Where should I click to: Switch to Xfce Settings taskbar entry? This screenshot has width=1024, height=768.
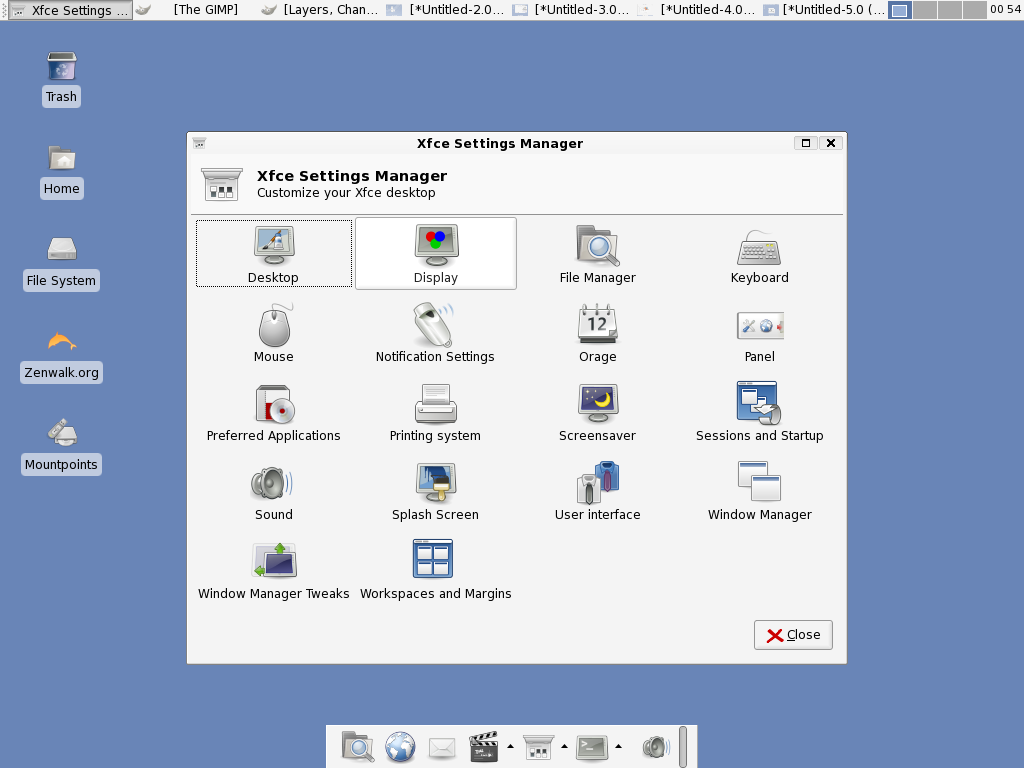[71, 10]
